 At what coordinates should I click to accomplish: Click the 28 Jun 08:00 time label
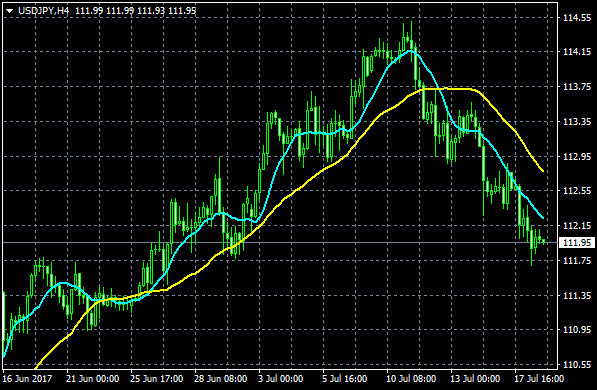(220, 379)
